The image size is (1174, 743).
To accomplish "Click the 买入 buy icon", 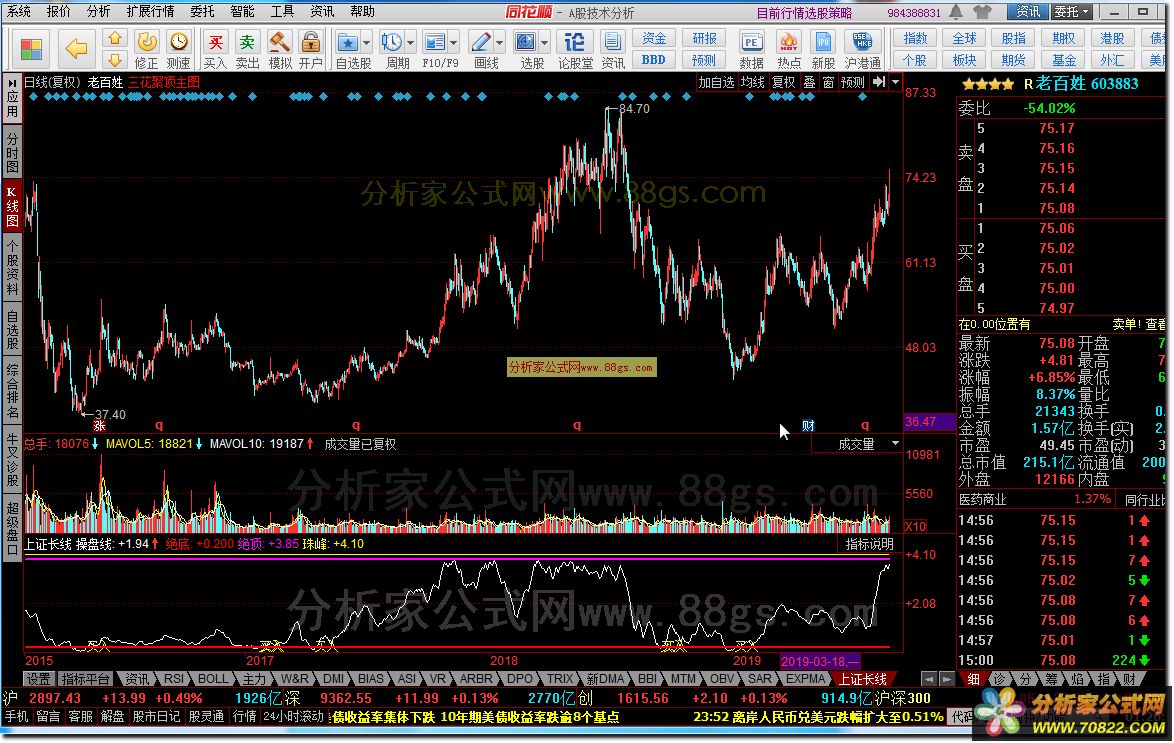I will point(215,49).
